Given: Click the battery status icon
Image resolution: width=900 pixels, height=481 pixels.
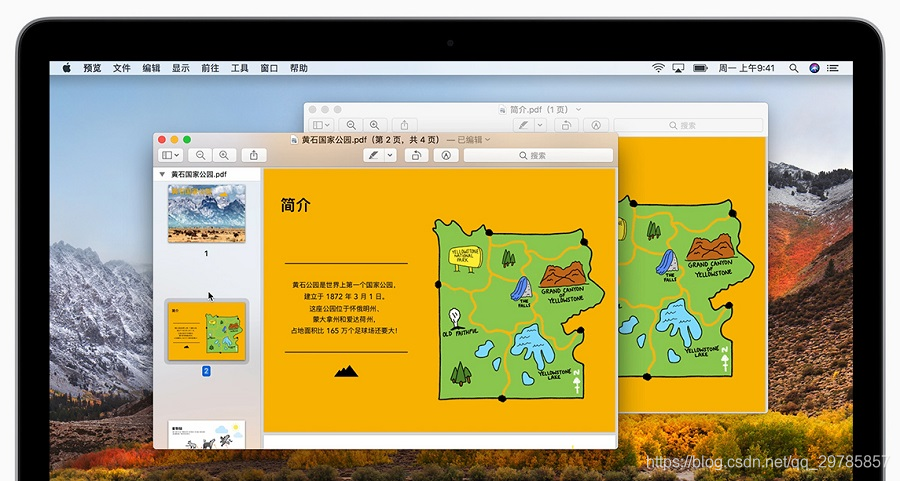Looking at the screenshot, I should [x=700, y=68].
